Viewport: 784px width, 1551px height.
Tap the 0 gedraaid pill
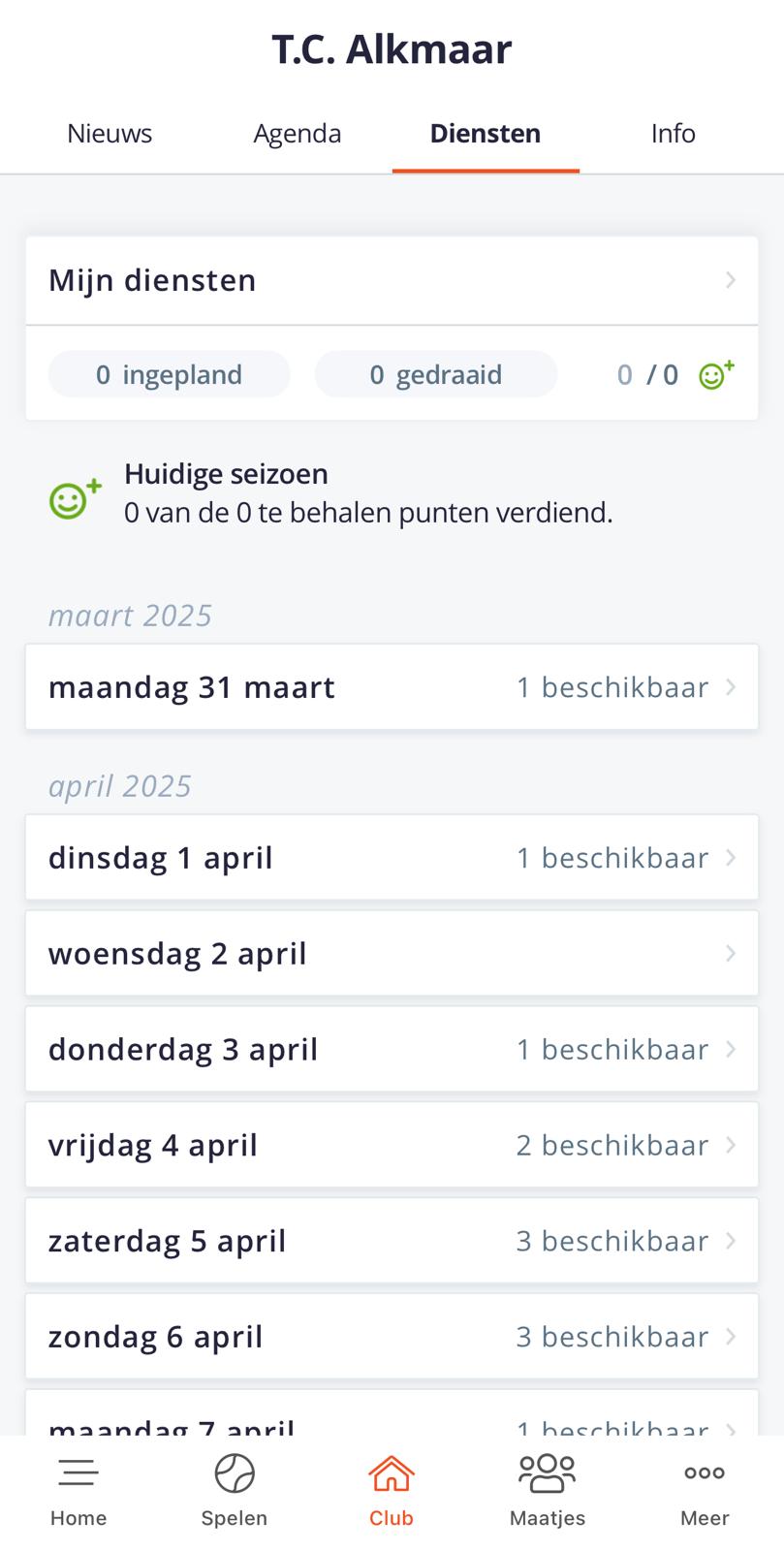[436, 374]
